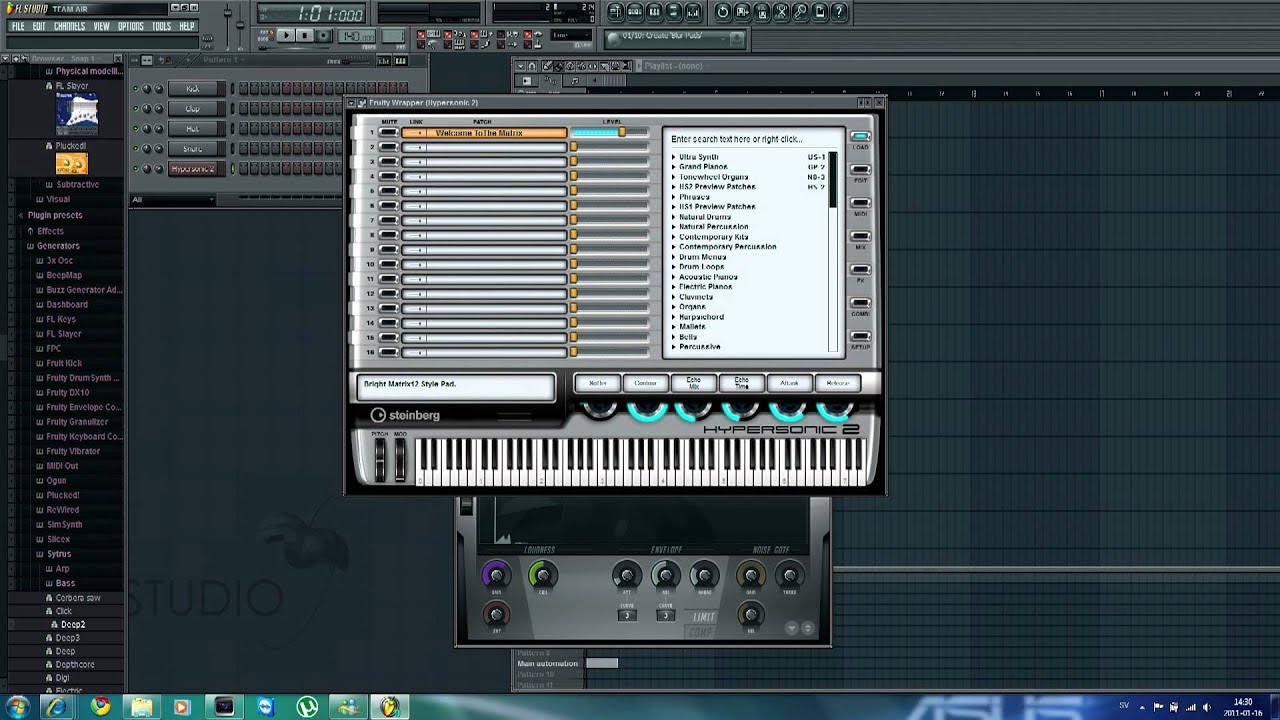The image size is (1280, 720).
Task: Expand the Natural Drums category
Action: 674,217
